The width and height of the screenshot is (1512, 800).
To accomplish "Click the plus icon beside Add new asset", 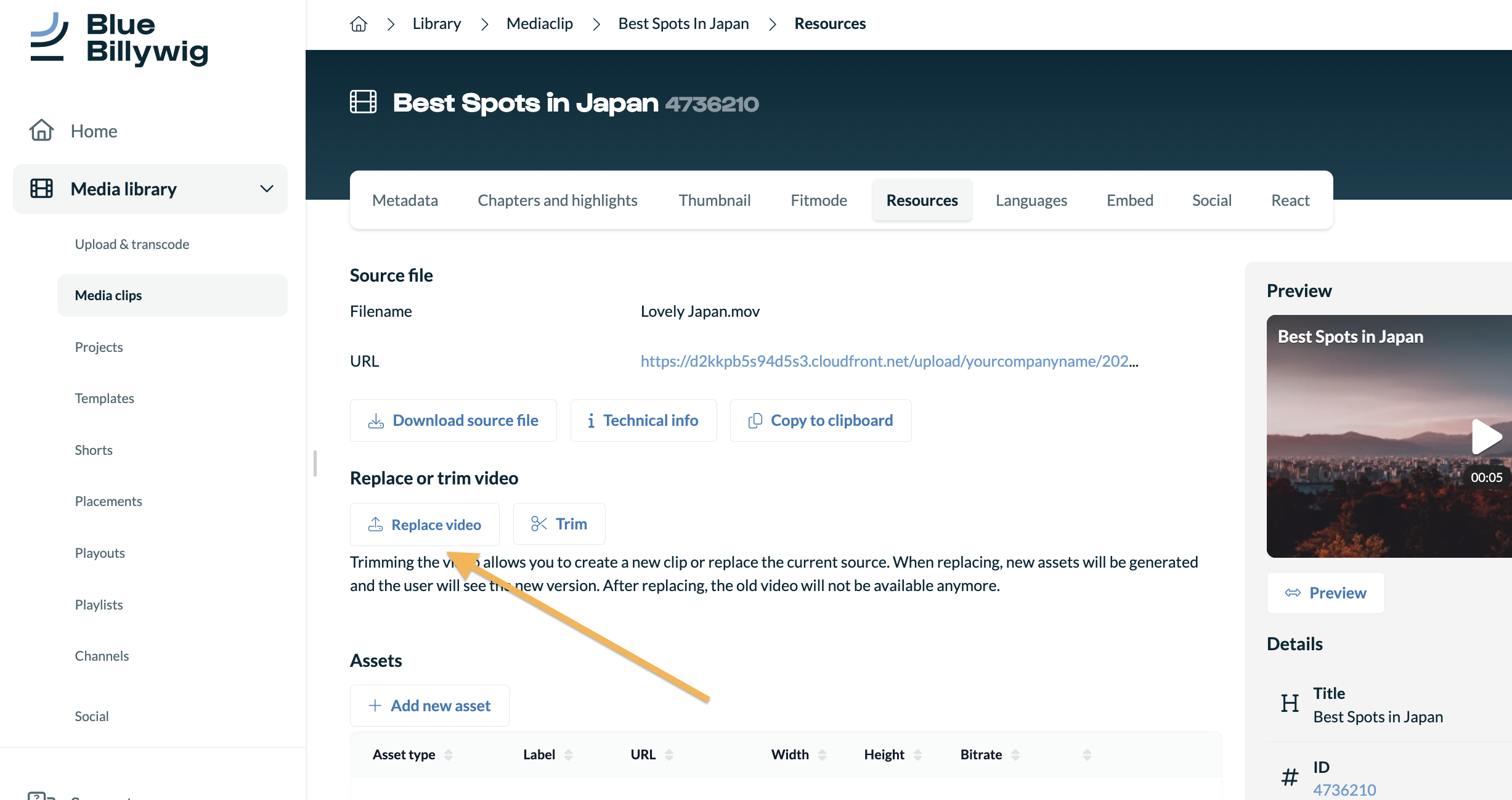I will [375, 706].
